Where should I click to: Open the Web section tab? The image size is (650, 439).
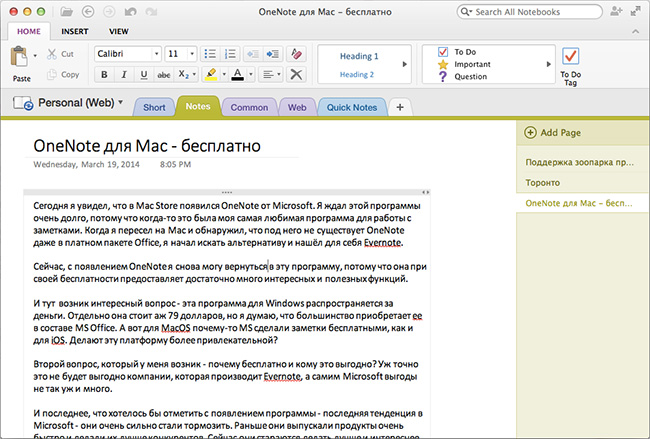point(297,107)
